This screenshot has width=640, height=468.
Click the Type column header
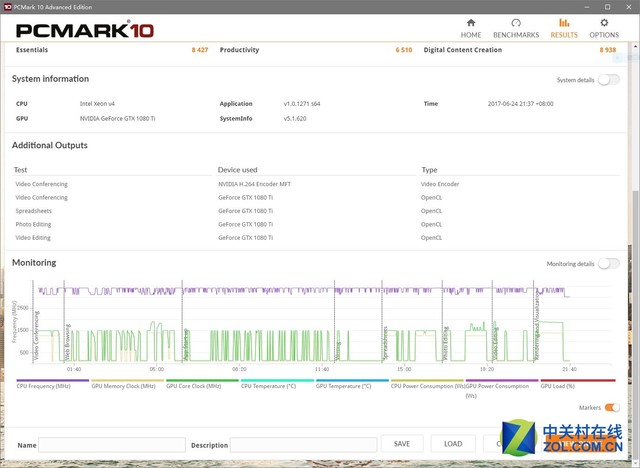429,170
